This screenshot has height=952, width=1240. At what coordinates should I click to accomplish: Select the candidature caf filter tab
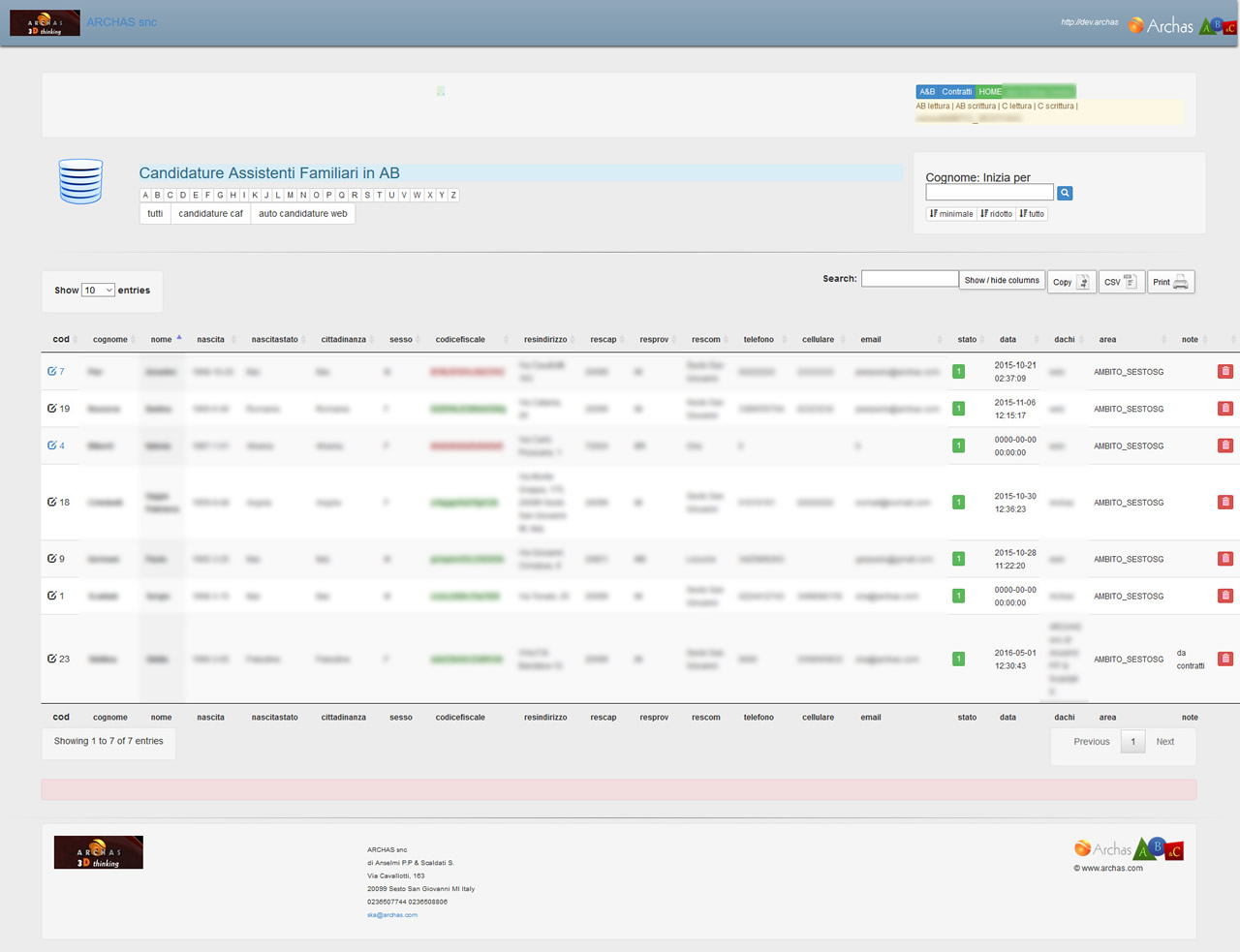coord(210,214)
